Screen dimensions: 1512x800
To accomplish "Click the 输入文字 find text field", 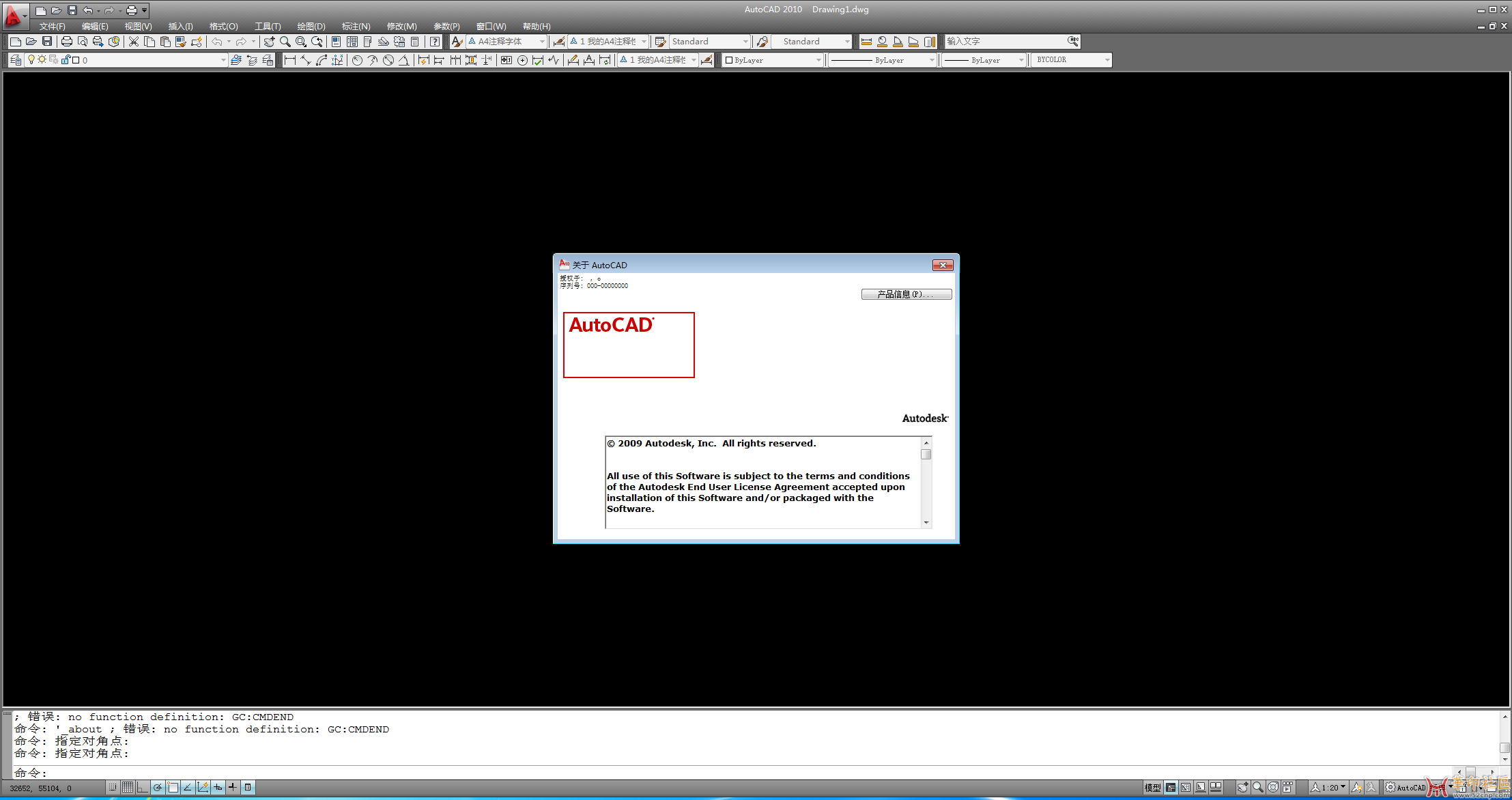I will pyautogui.click(x=1005, y=42).
